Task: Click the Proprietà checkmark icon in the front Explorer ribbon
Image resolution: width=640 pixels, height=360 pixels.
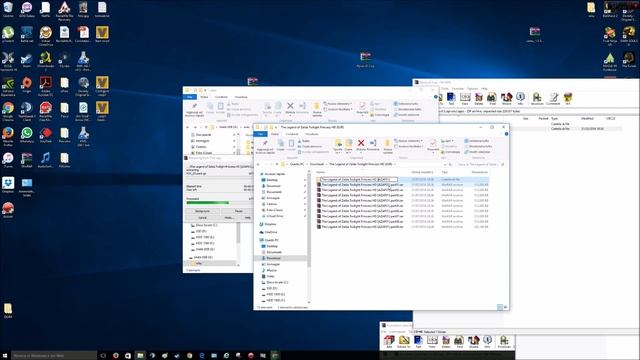Action: pyautogui.click(x=433, y=143)
